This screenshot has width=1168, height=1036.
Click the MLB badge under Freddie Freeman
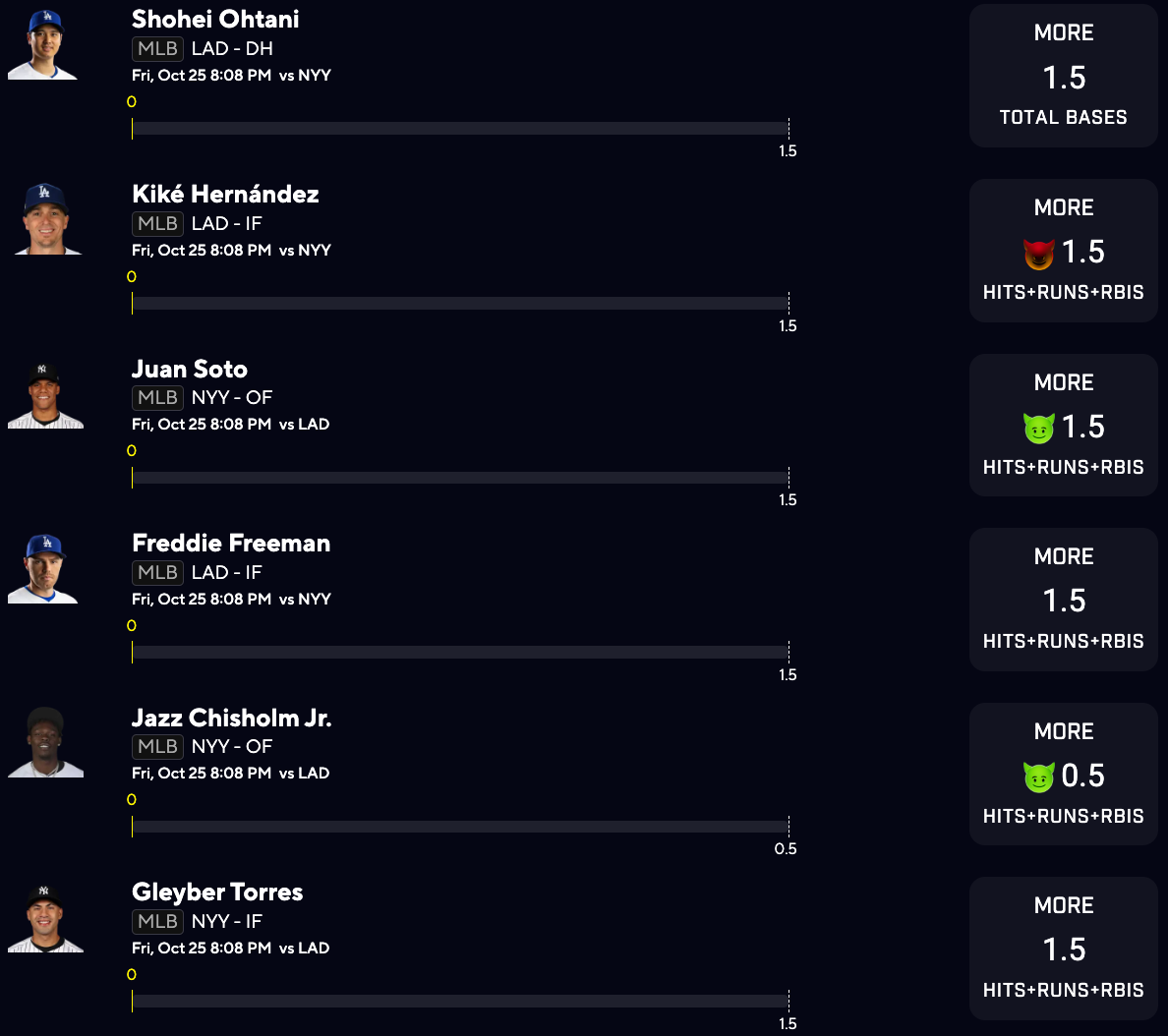[157, 572]
